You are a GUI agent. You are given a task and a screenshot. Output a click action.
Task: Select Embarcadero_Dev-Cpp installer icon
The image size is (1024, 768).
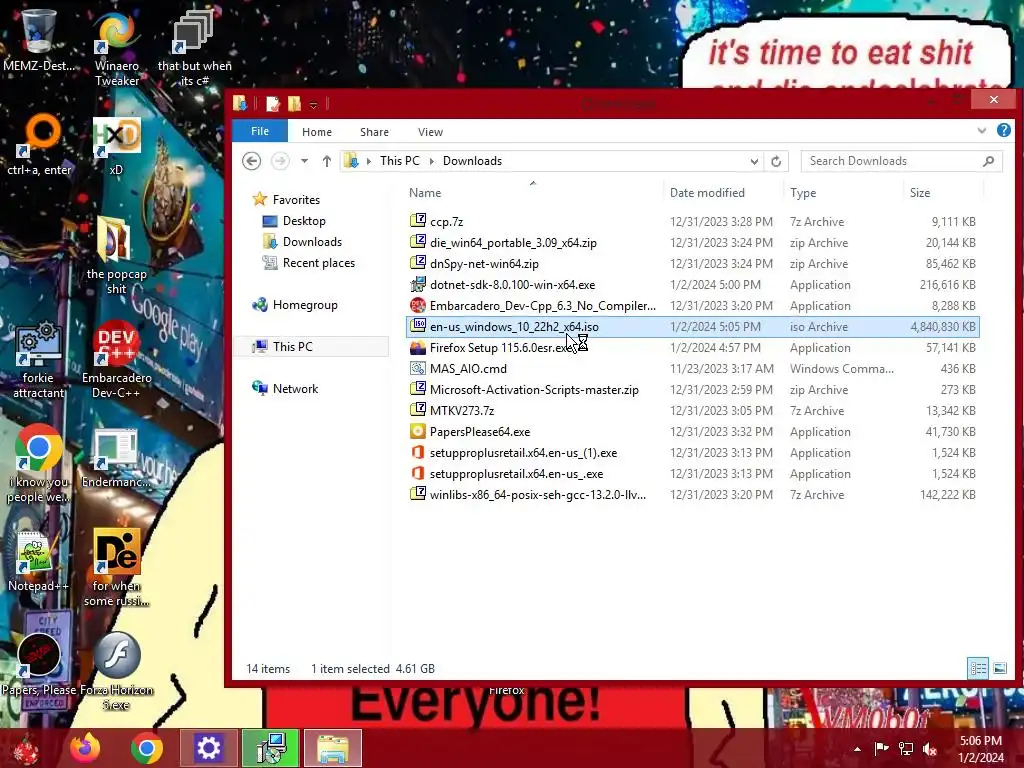[418, 306]
